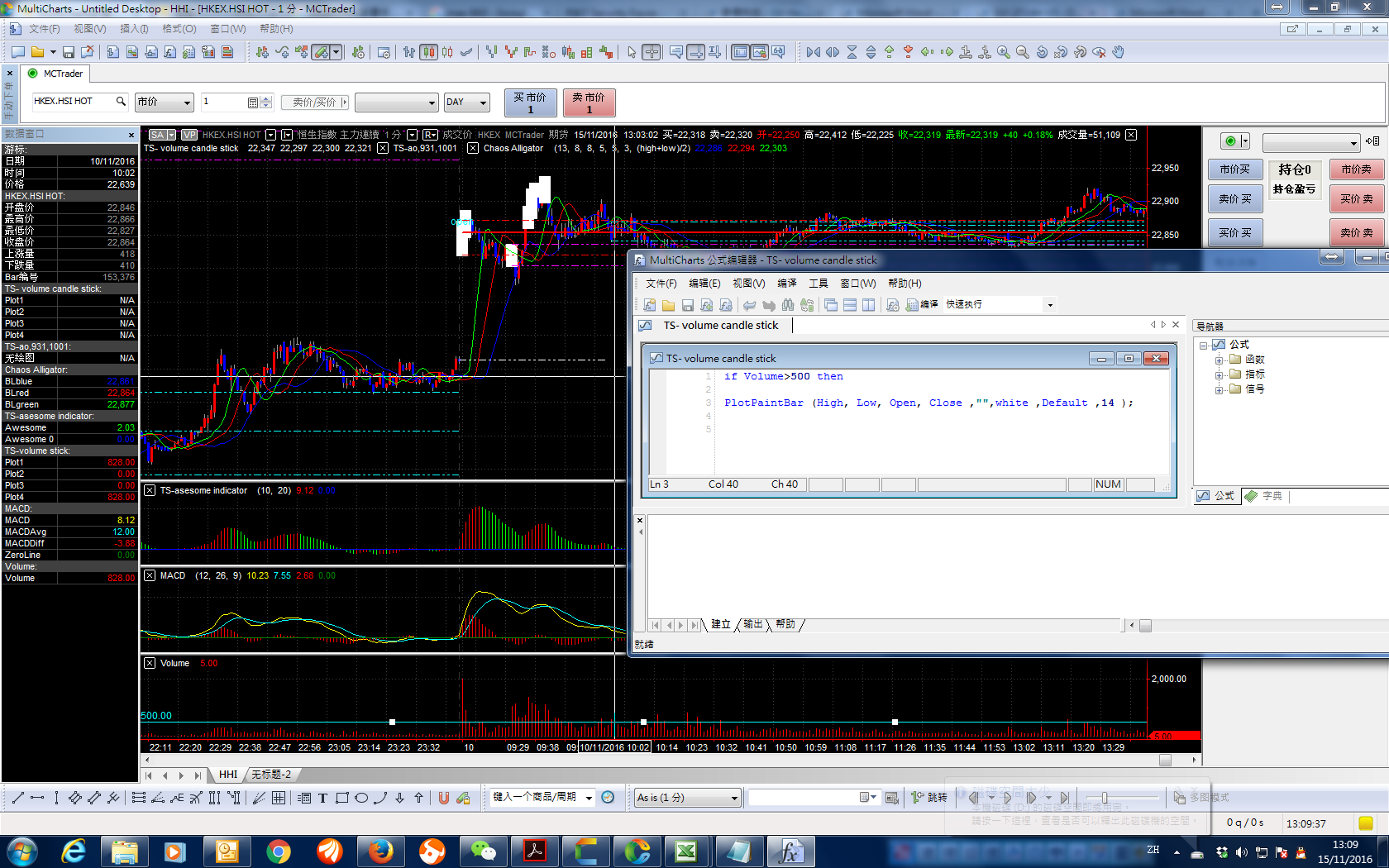This screenshot has width=1389, height=868.
Task: Toggle the green auto-trading status button
Action: (1230, 141)
